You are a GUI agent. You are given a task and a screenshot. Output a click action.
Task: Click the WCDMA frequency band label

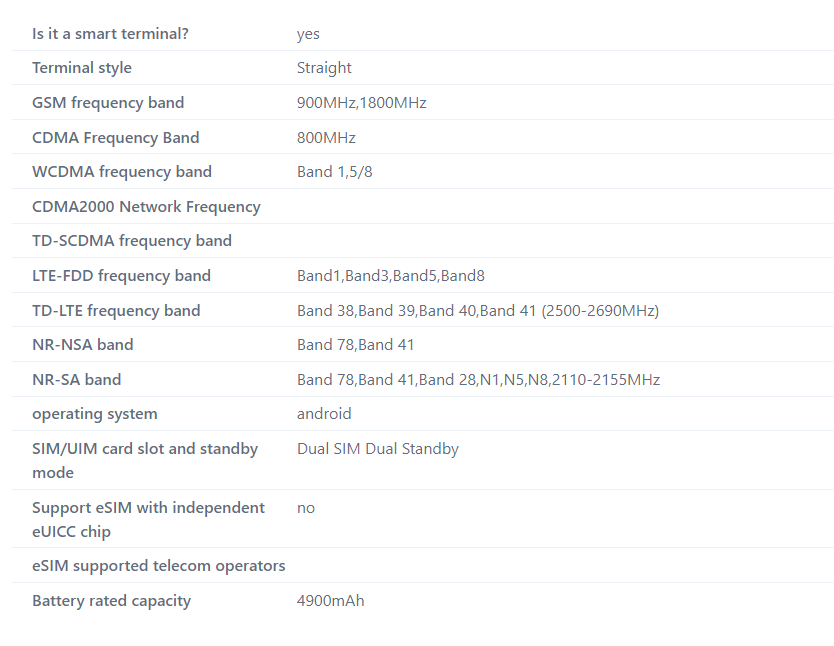pyautogui.click(x=122, y=172)
